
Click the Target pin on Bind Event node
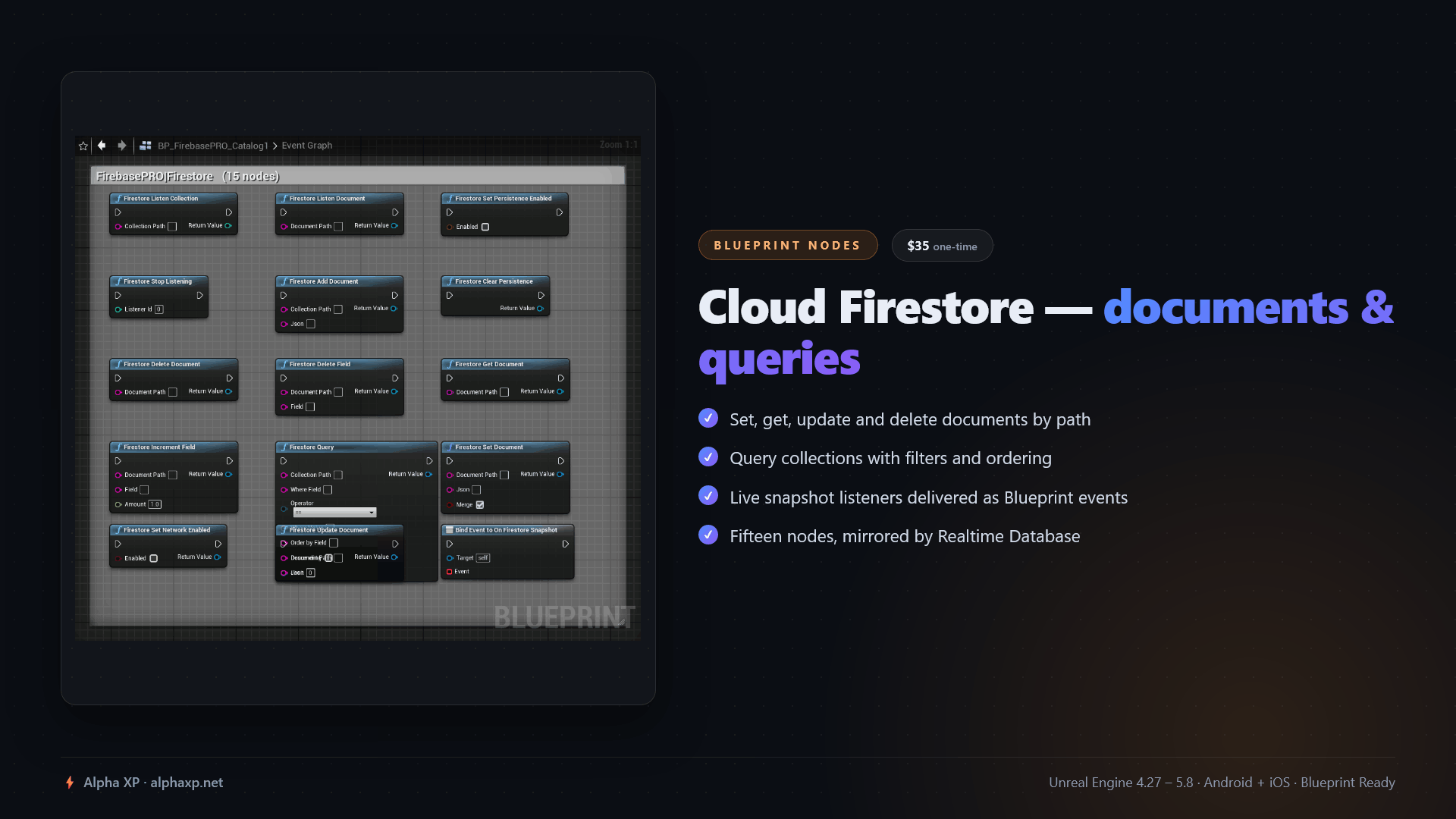click(x=450, y=558)
